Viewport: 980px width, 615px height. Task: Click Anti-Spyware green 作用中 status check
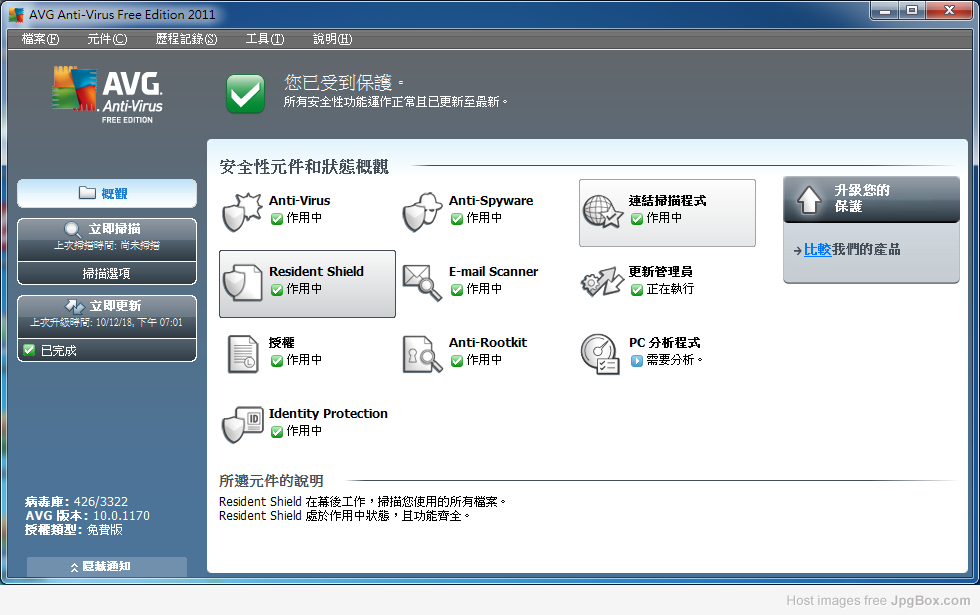coord(457,219)
